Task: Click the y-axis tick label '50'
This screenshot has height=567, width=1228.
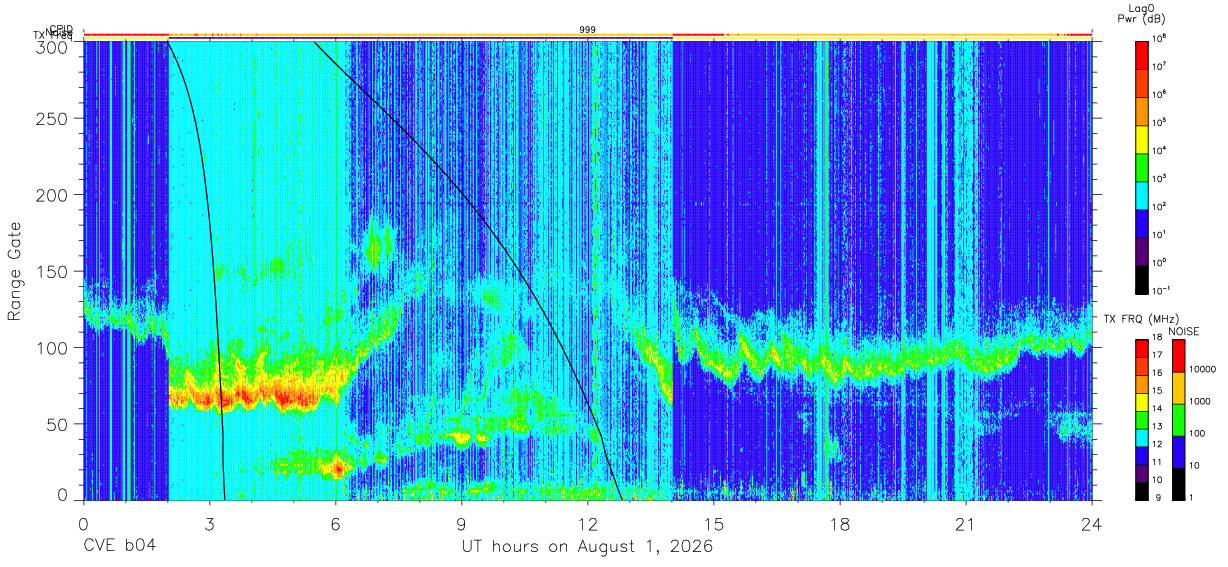Action: coord(57,424)
